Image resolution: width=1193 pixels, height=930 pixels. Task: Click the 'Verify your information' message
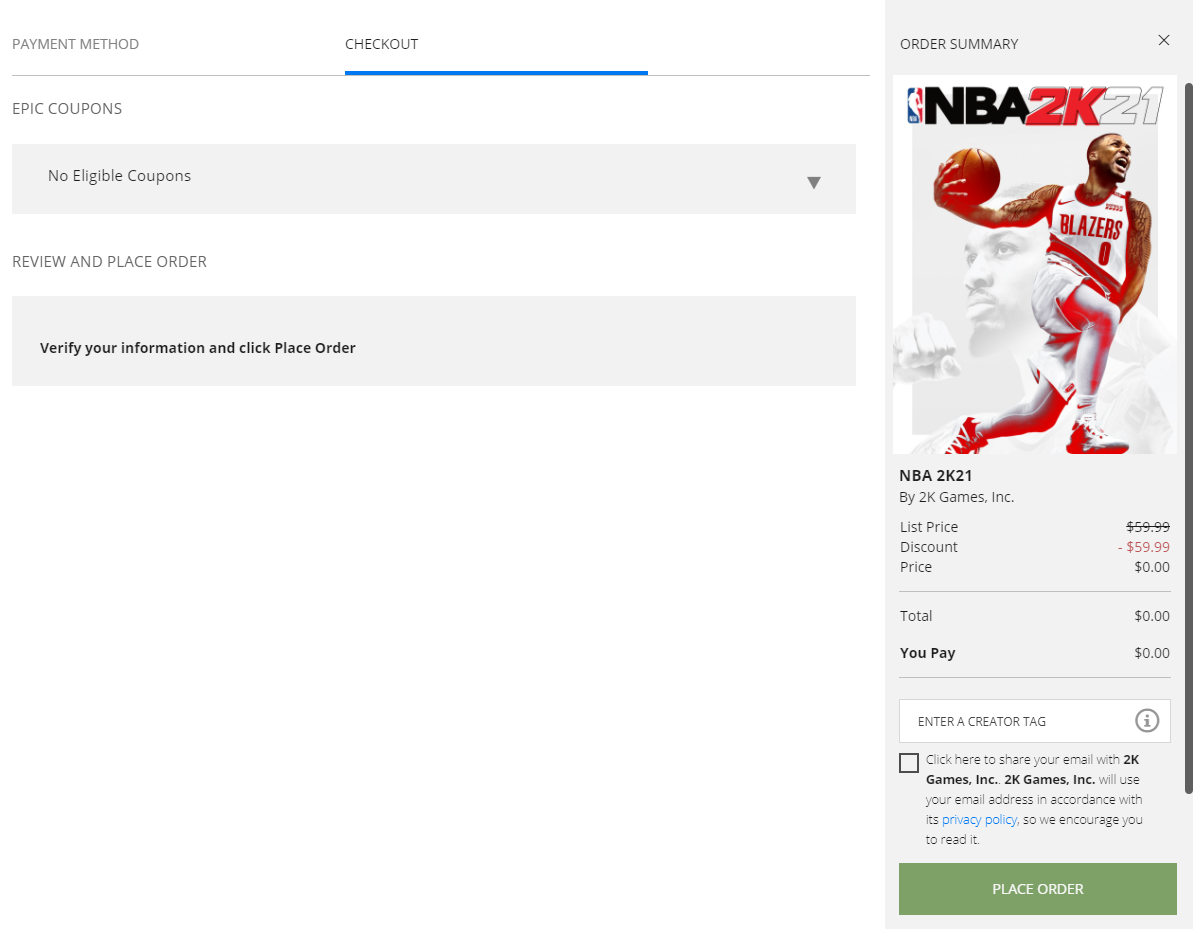[198, 348]
